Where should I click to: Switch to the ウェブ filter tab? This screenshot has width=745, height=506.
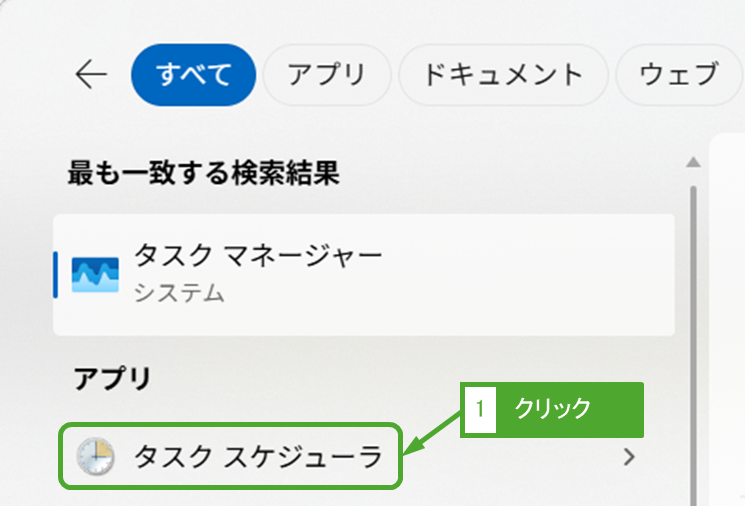[x=679, y=74]
